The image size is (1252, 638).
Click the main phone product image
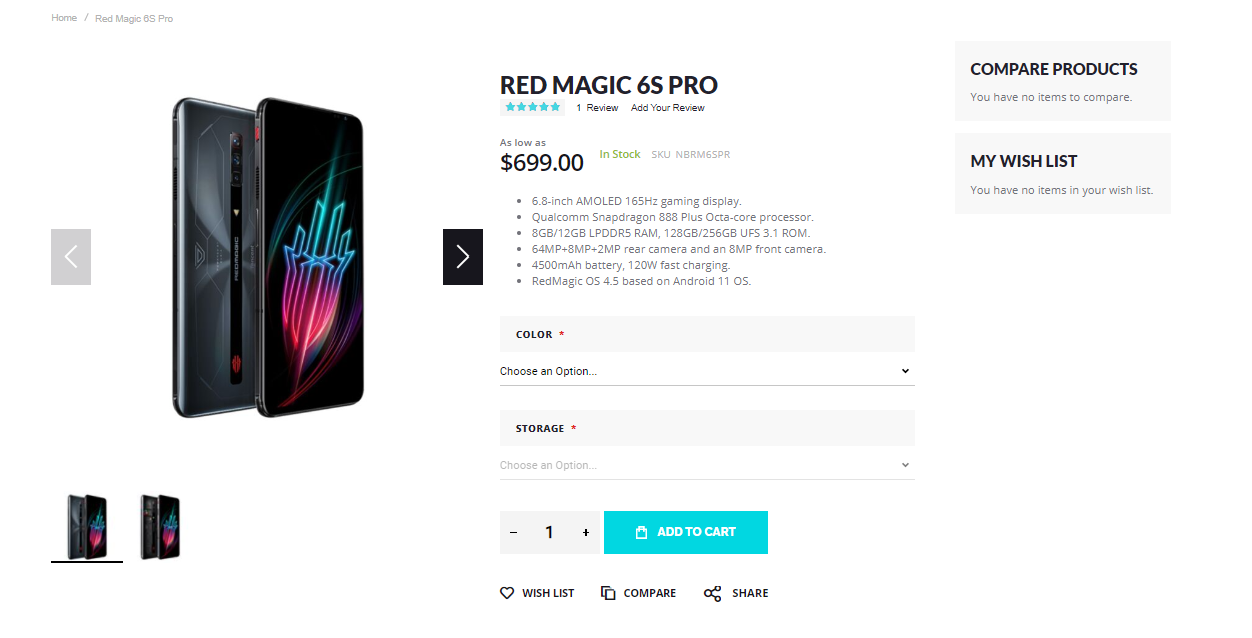[267, 257]
